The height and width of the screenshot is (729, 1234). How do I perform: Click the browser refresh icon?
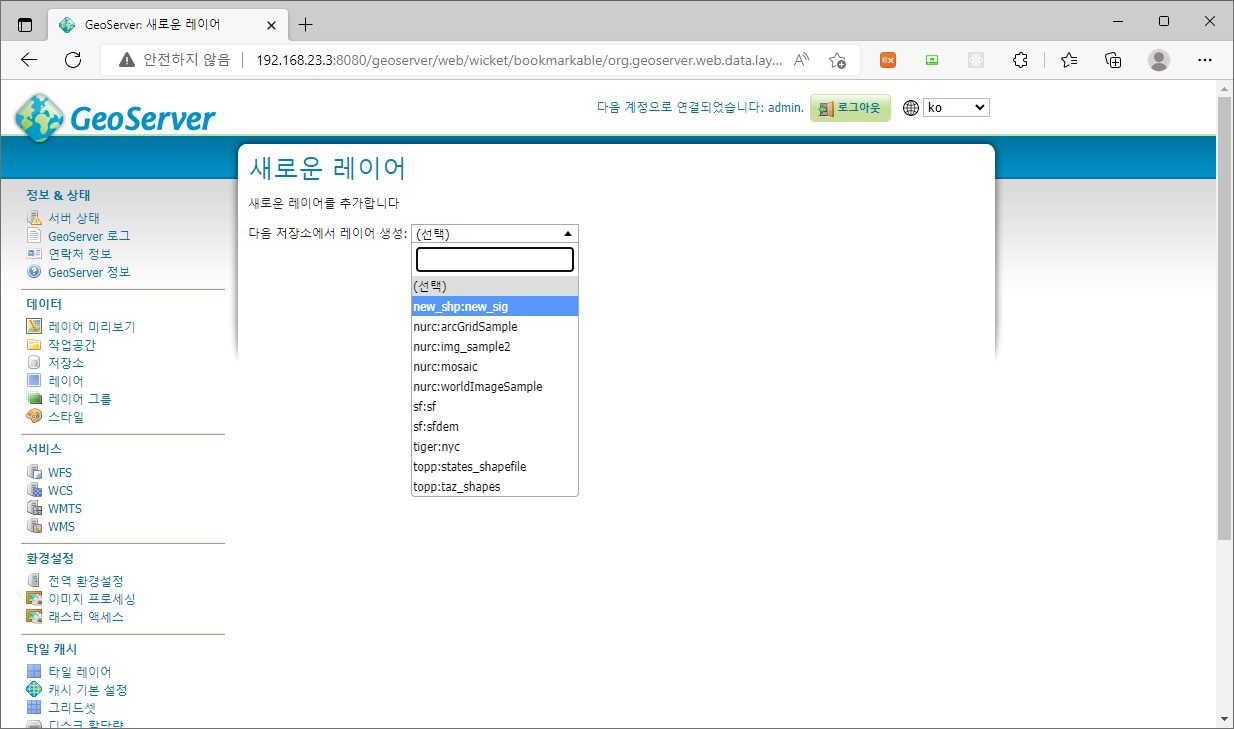[73, 60]
